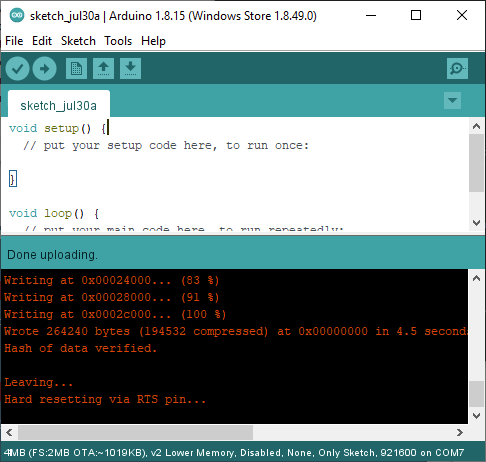Click the editor scrollbar down arrow
Viewport: 486px width, 462px height.
[476, 222]
